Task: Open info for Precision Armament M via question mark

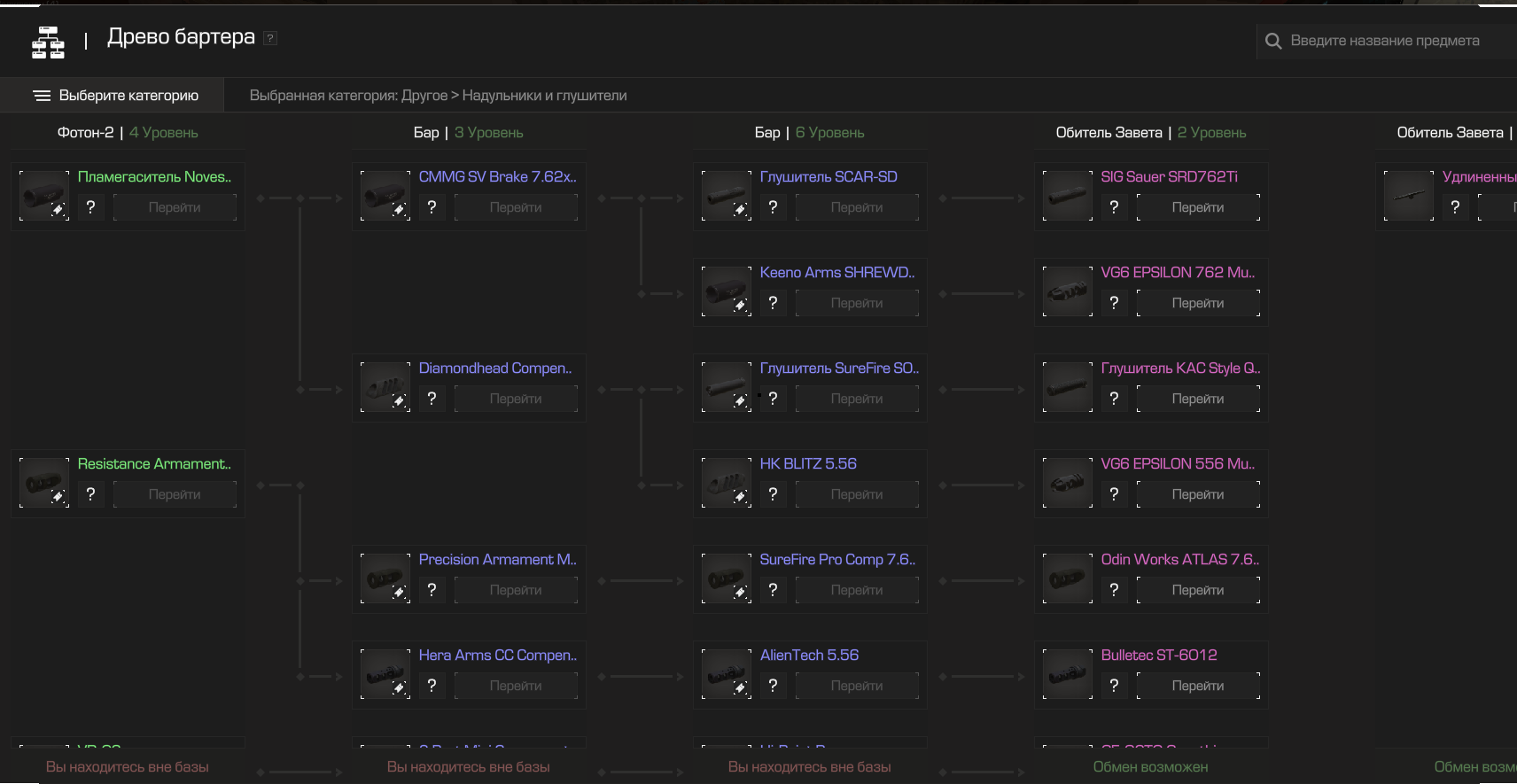Action: (432, 590)
